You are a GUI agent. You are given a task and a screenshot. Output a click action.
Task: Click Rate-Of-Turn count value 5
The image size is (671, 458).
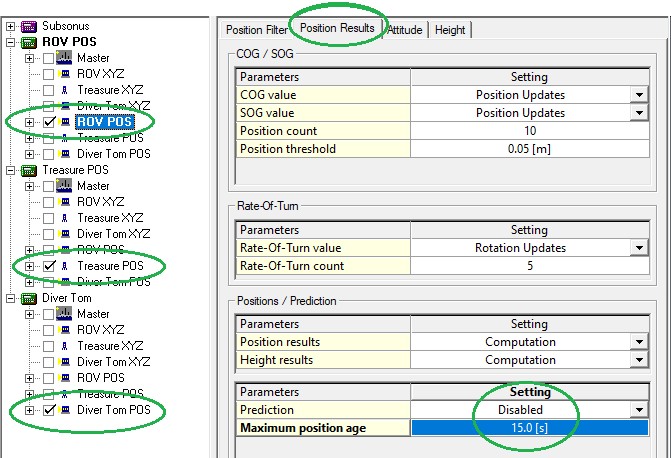530,266
